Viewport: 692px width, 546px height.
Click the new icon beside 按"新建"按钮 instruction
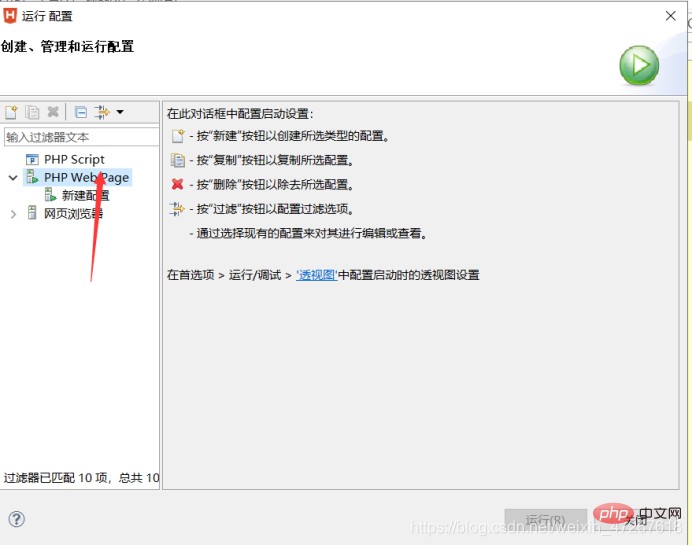[177, 136]
